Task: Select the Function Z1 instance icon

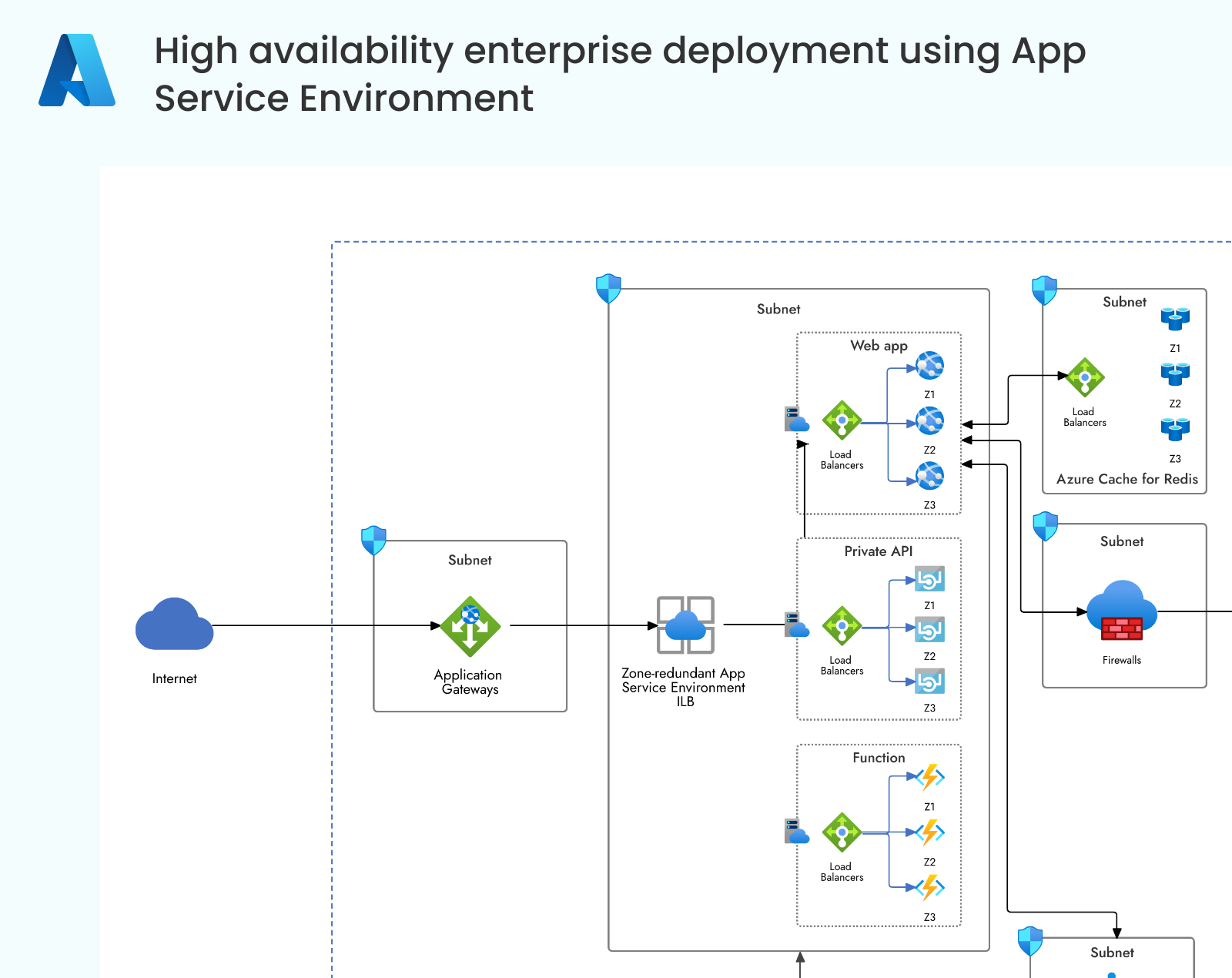Action: point(930,777)
